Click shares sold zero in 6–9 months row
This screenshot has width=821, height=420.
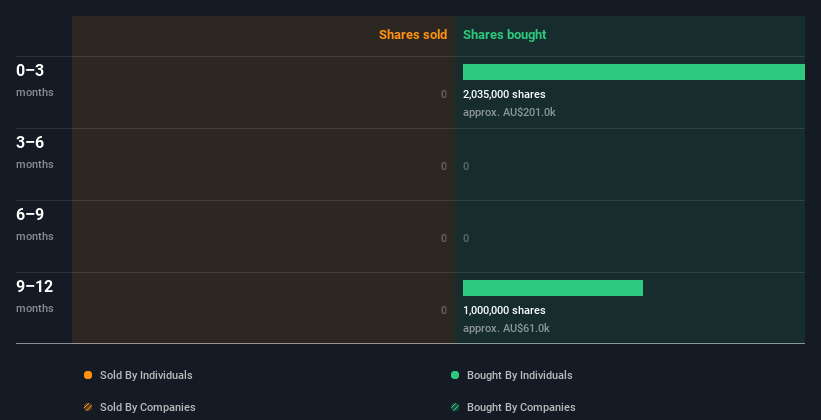[x=444, y=238]
